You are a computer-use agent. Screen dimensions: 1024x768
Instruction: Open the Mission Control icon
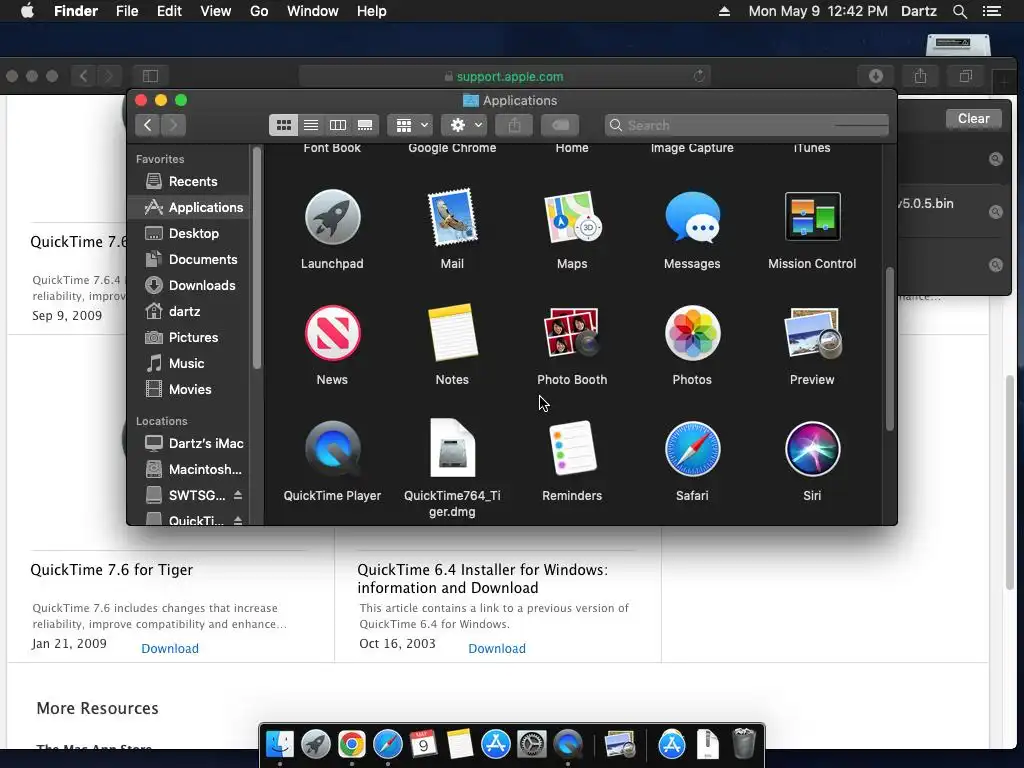812,217
